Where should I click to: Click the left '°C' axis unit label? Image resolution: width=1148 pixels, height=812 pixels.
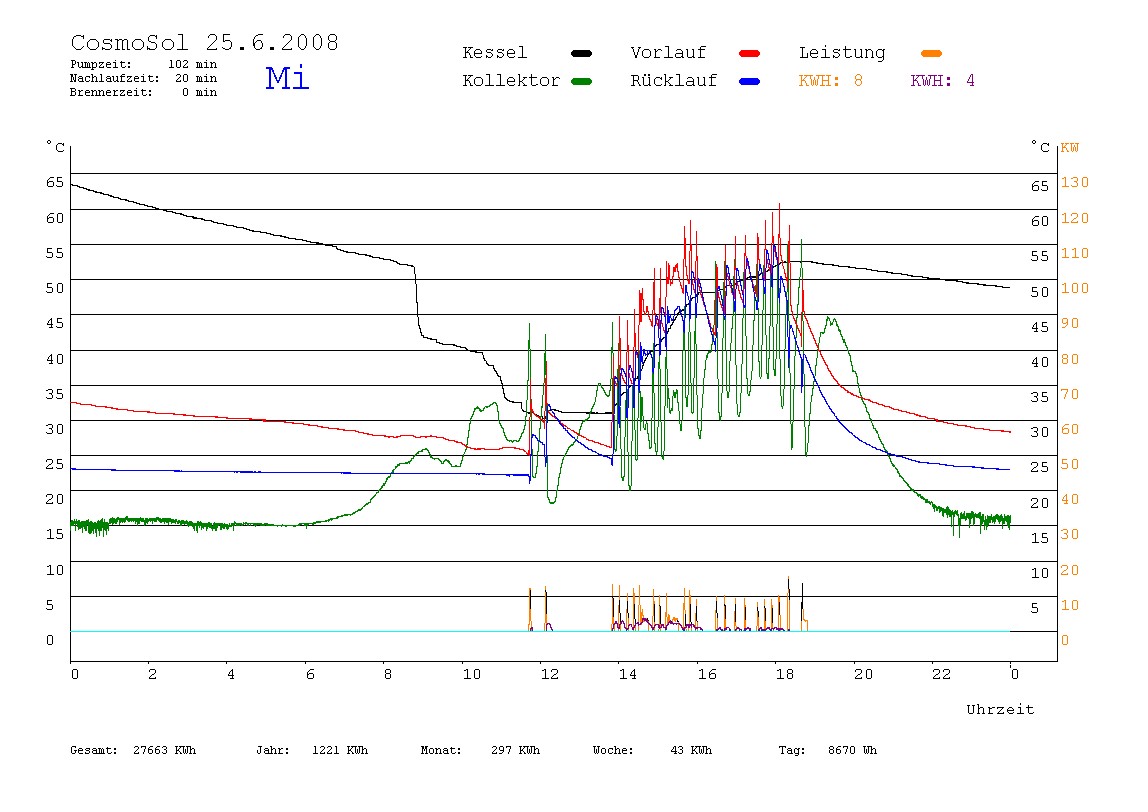point(56,147)
